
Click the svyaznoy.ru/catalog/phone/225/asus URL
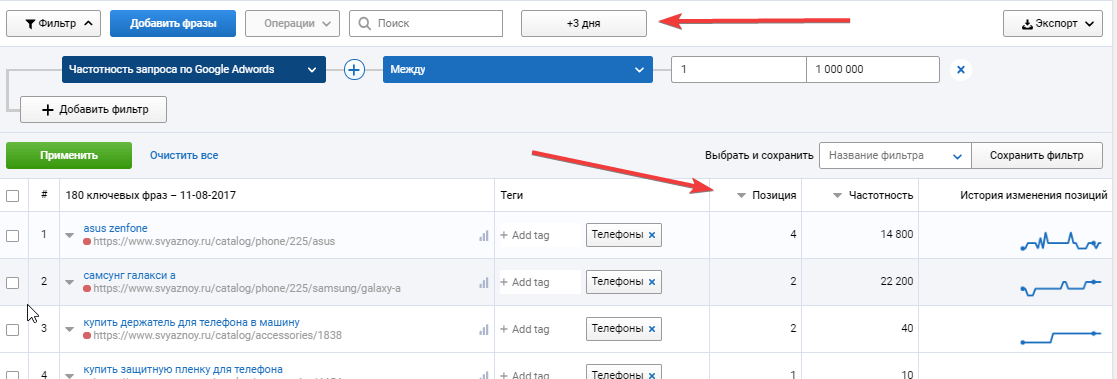point(214,242)
